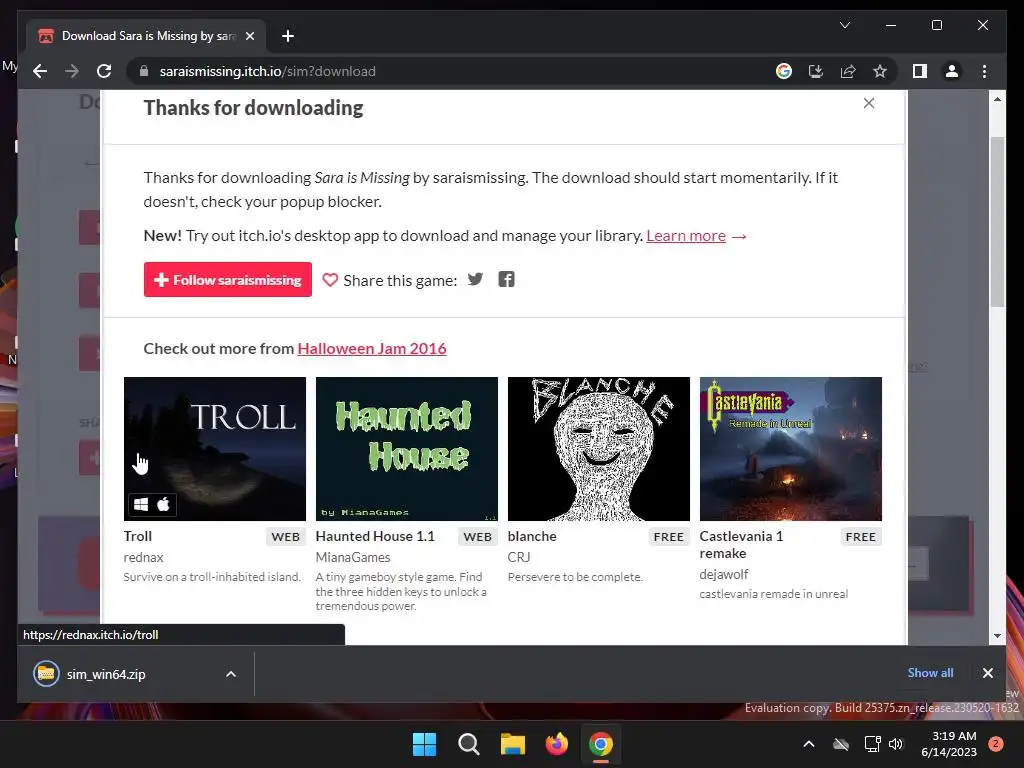Go back to the previous page

(40, 71)
